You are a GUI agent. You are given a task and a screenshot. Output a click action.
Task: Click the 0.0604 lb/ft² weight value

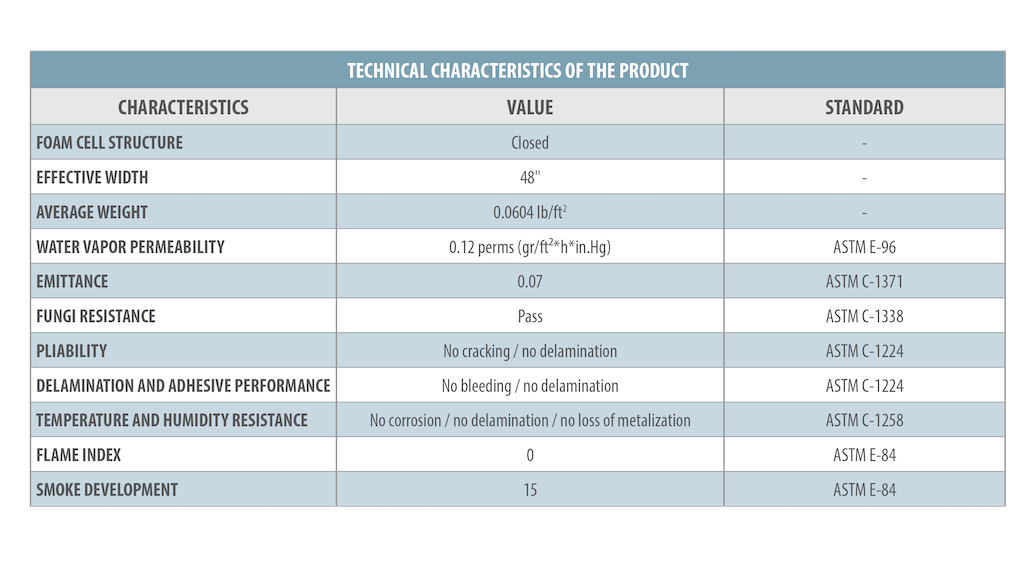click(x=530, y=212)
